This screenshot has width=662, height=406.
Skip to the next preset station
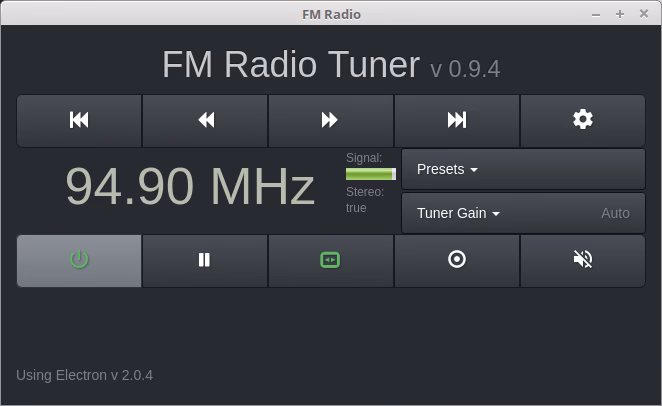pyautogui.click(x=457, y=121)
